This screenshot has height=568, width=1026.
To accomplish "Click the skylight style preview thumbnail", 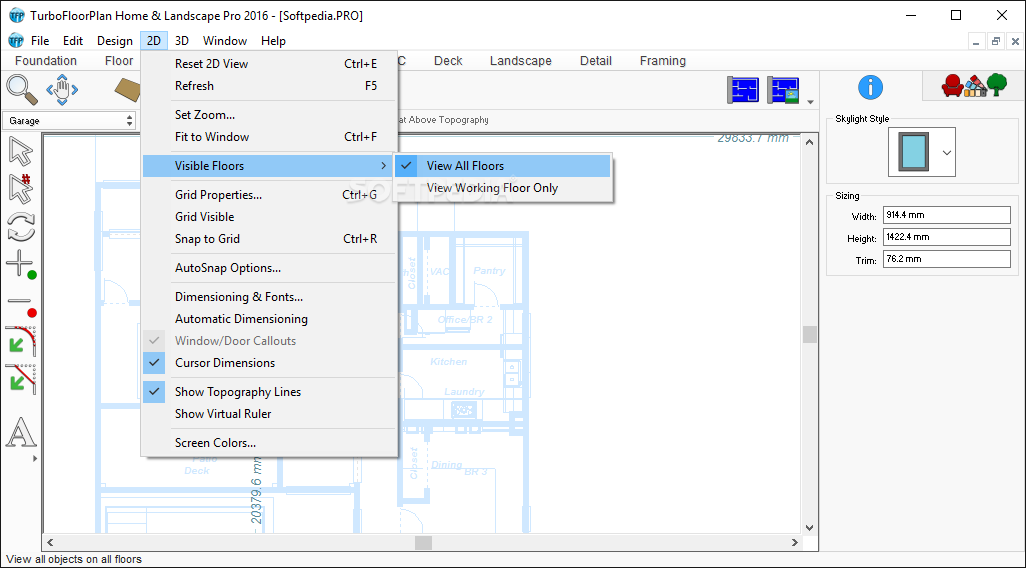I will 913,152.
